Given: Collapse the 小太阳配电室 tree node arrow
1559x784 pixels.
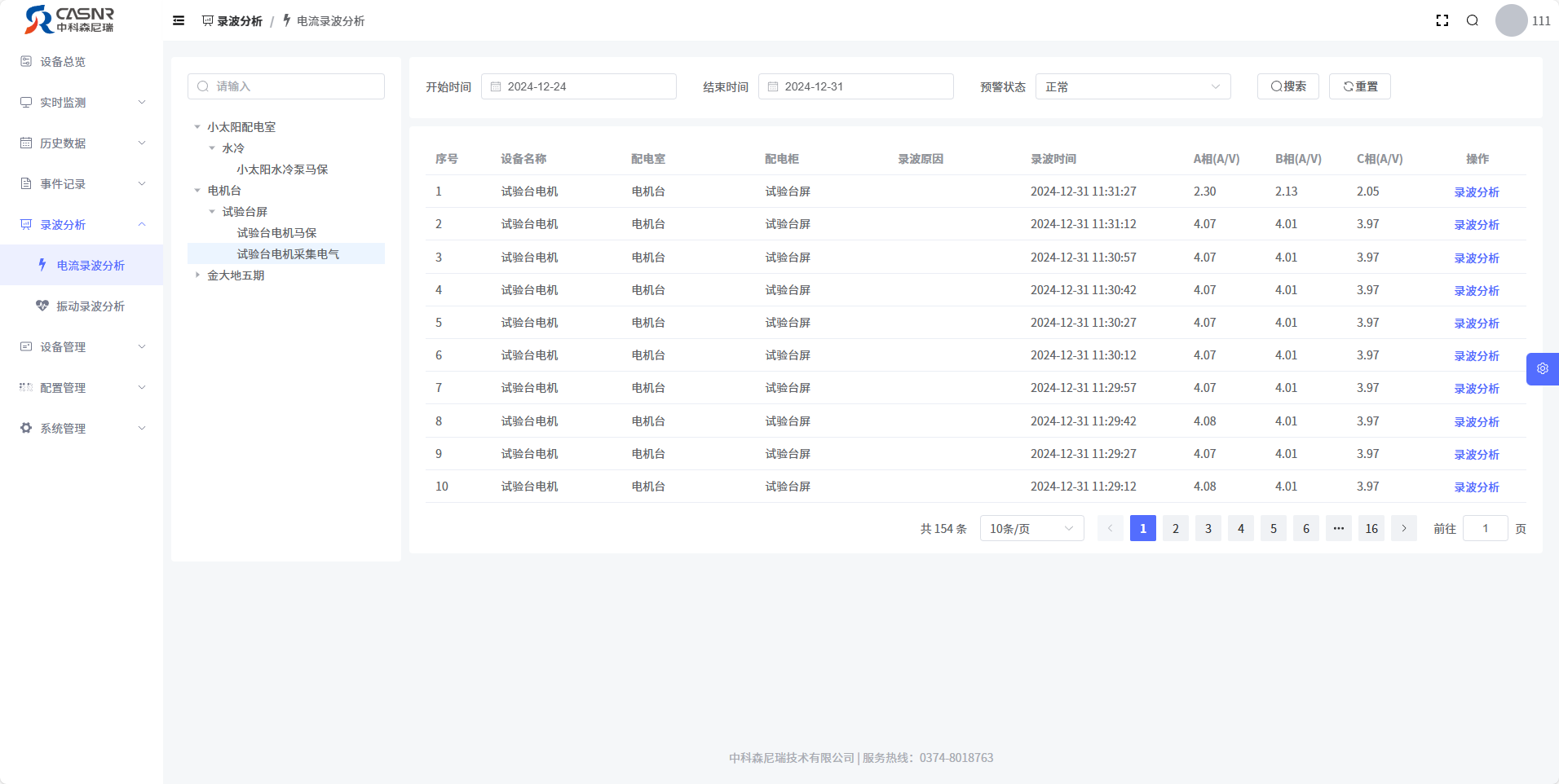Looking at the screenshot, I should (x=197, y=126).
